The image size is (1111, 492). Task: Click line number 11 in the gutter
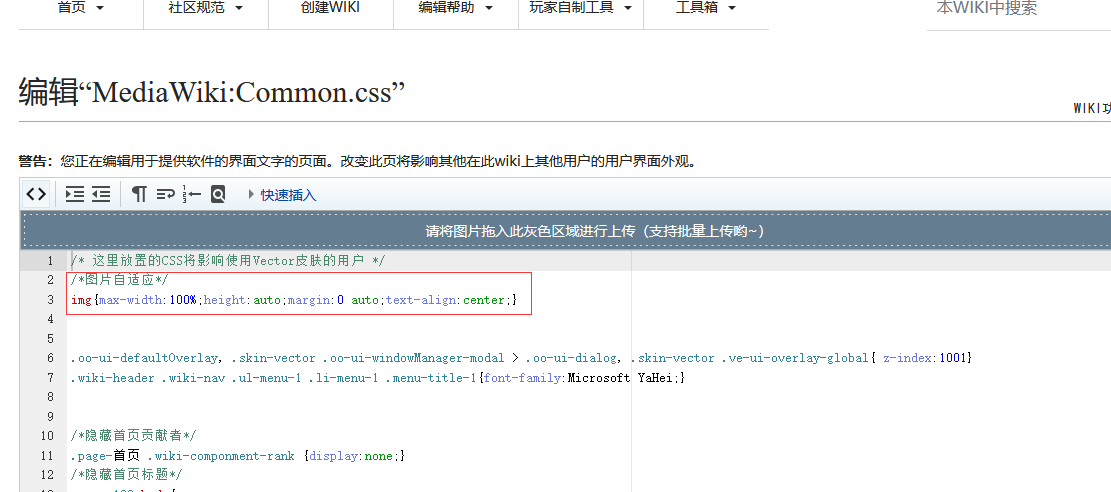tap(47, 455)
